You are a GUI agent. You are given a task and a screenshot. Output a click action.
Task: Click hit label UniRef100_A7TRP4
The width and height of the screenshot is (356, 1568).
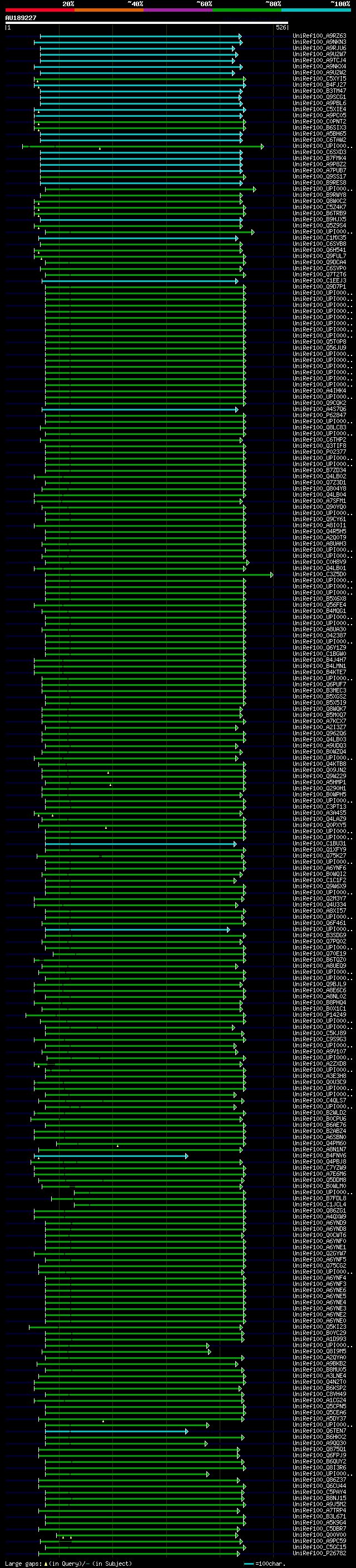(x=319, y=1511)
